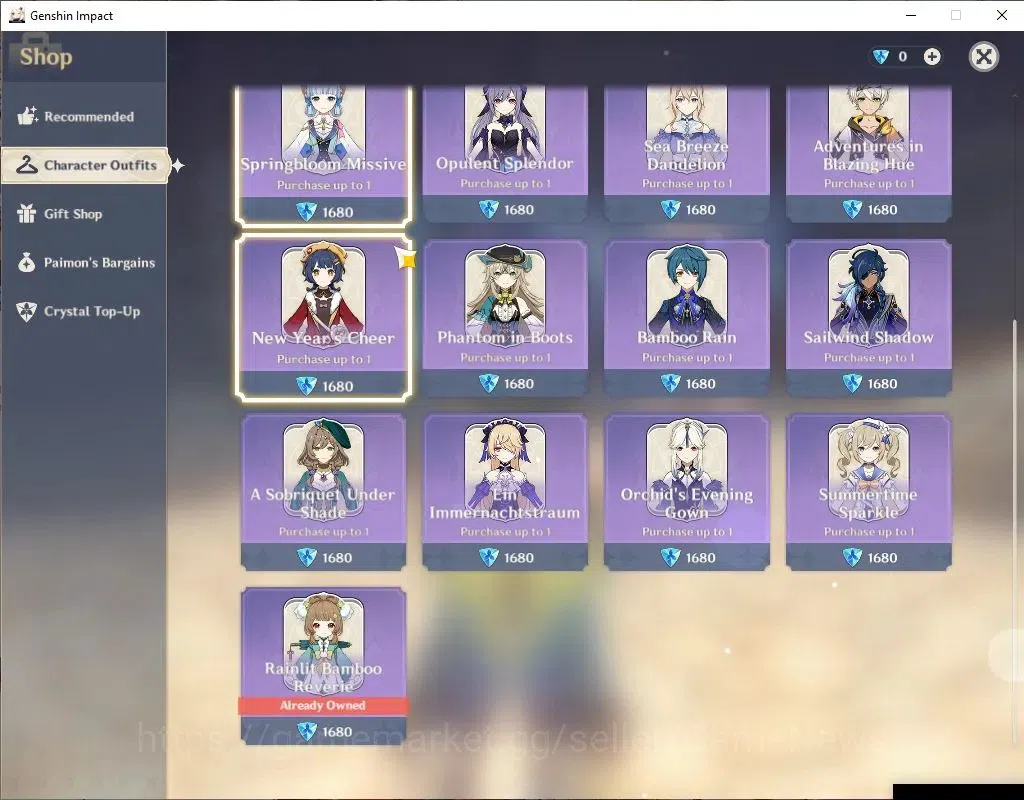Select the New Year's Cheer outfit

(x=324, y=318)
